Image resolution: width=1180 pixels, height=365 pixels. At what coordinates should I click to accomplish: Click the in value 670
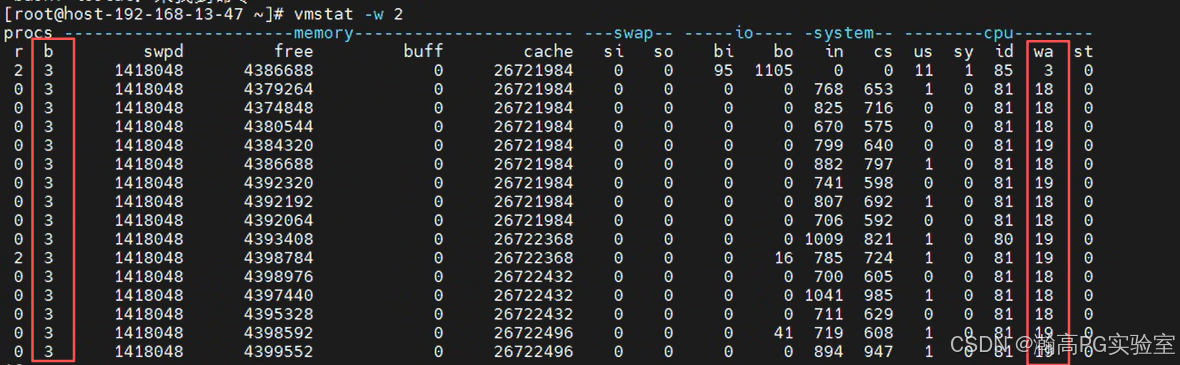[x=829, y=126]
